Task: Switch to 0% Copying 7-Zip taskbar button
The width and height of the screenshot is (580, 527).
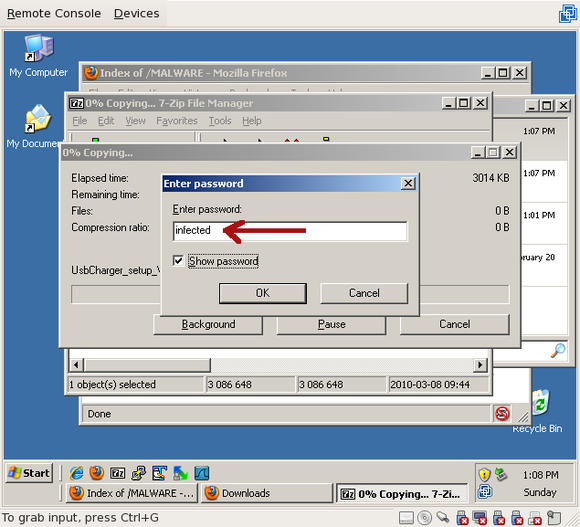Action: coord(402,494)
